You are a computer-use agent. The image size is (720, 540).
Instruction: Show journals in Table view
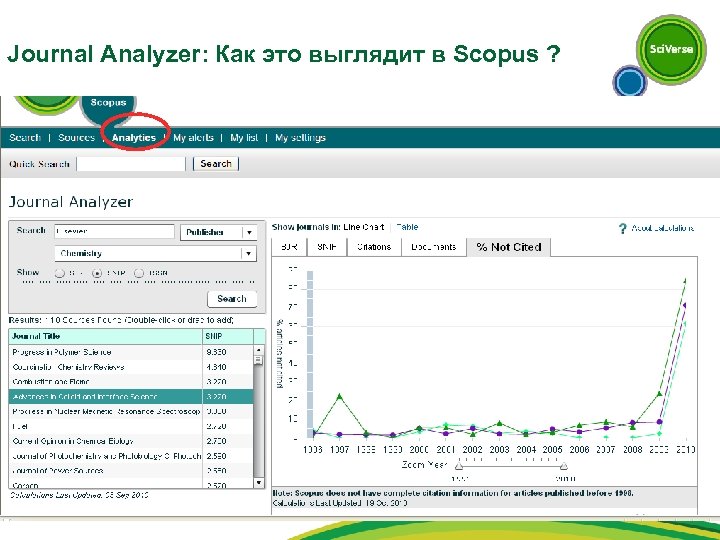[407, 227]
